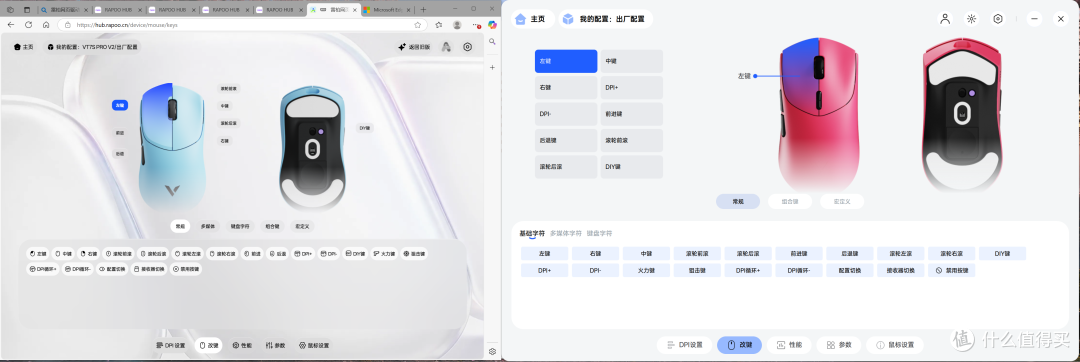Open the hexagon settings icon in desktop app
Screen dimensions: 1080x362
(998, 19)
